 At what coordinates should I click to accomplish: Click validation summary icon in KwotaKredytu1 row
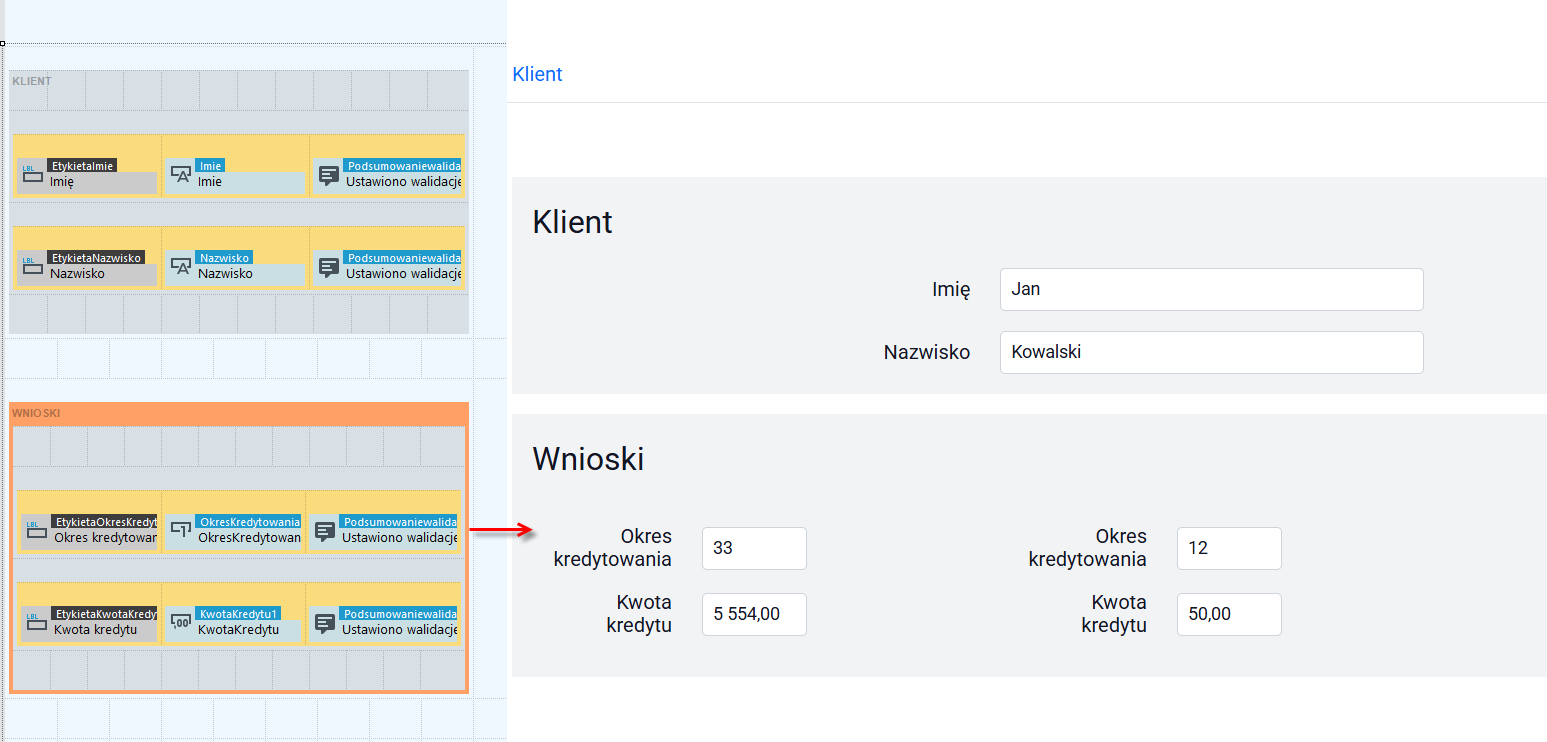(x=325, y=623)
